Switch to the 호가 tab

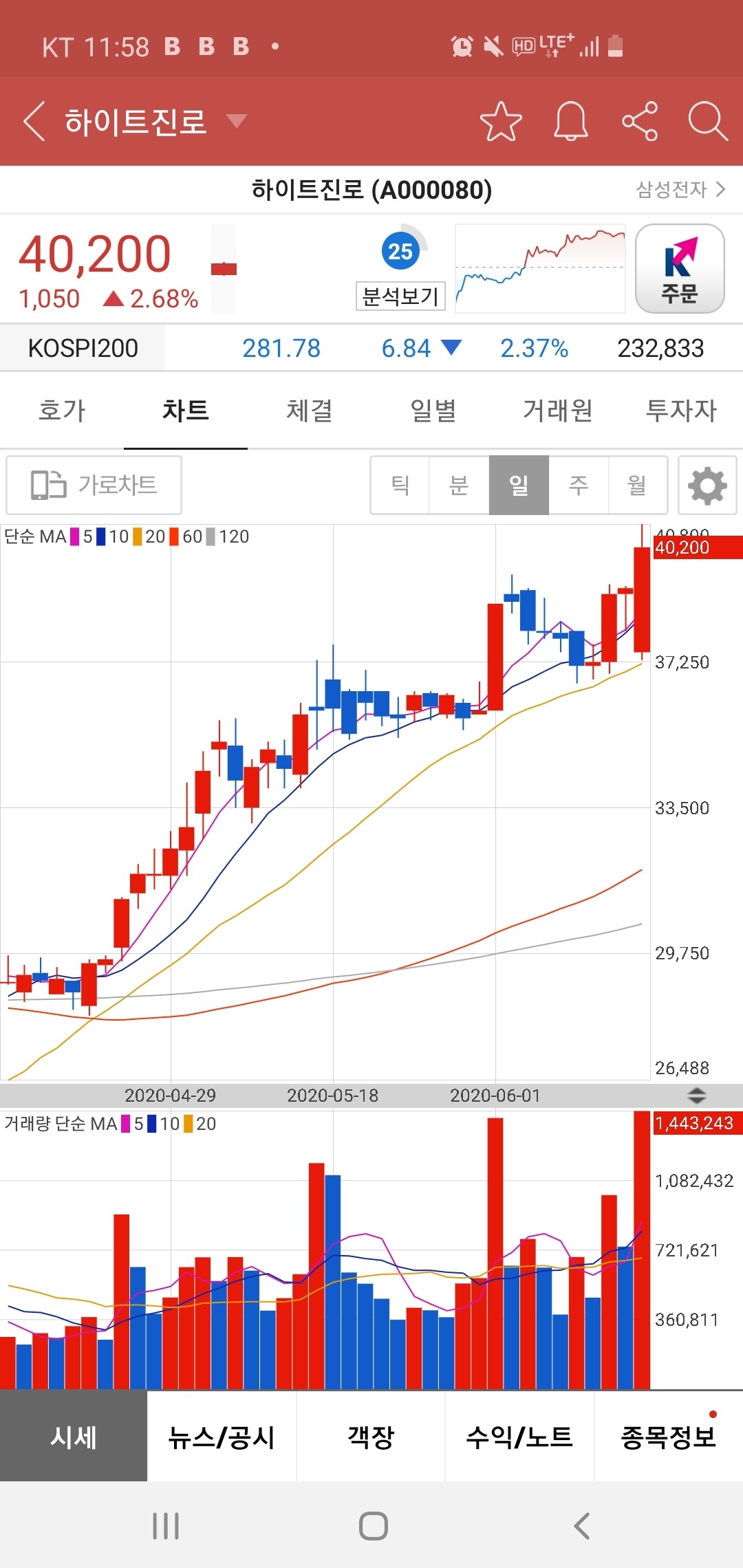click(62, 411)
